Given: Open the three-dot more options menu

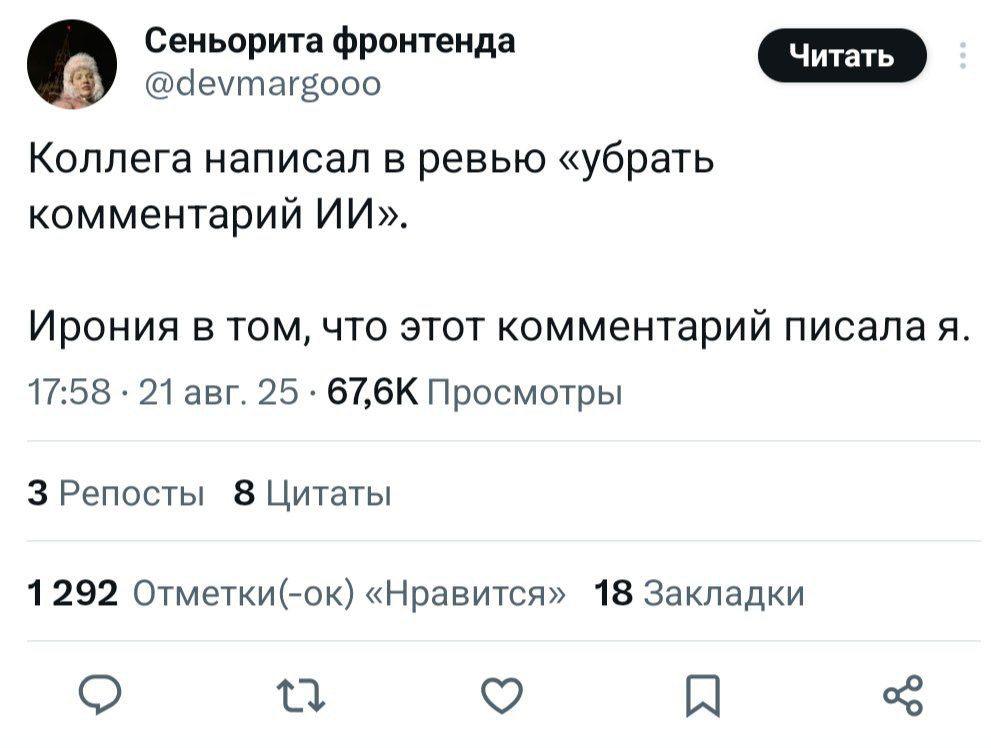Looking at the screenshot, I should point(962,55).
